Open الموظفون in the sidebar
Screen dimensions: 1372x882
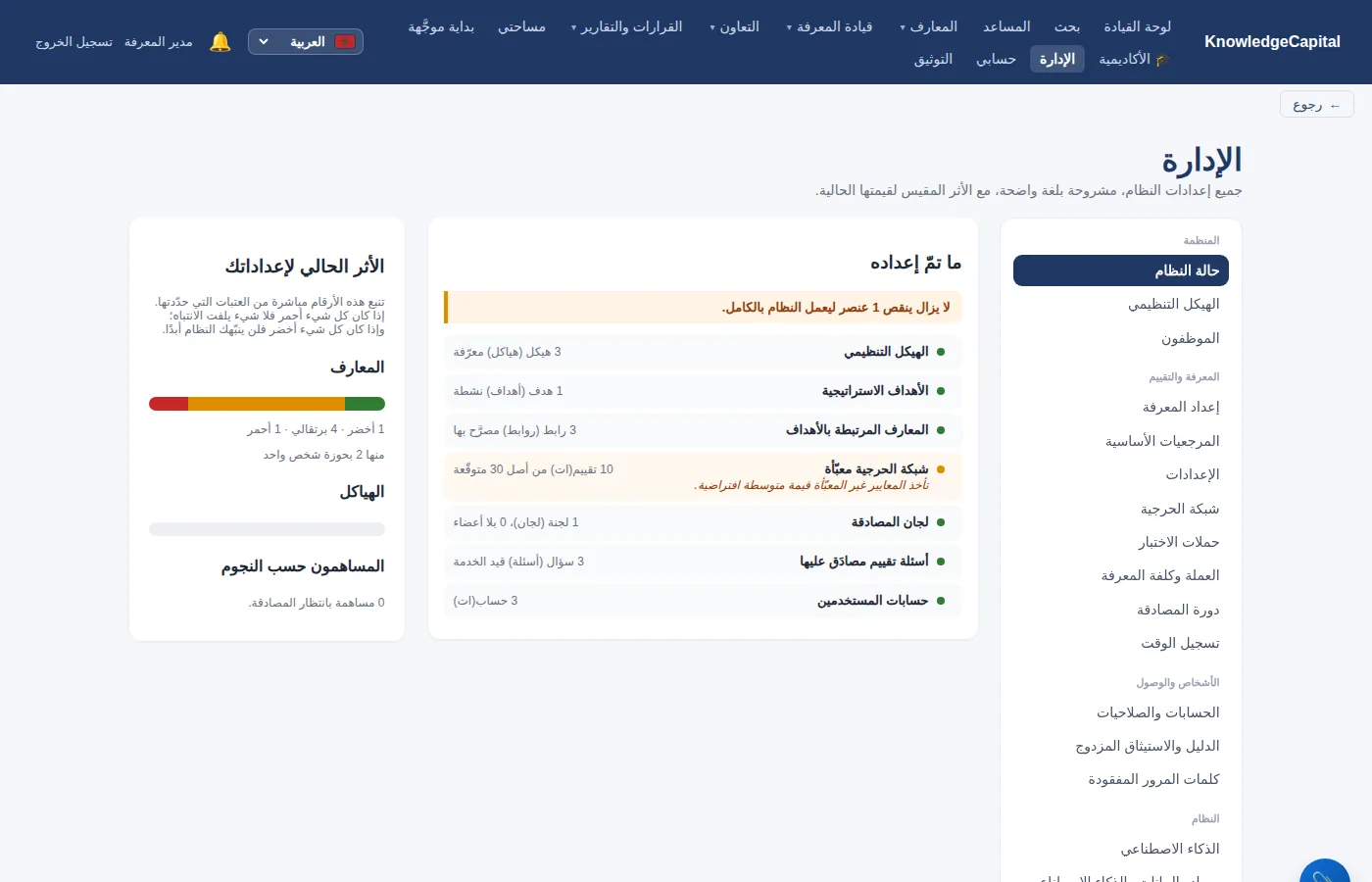pos(1121,338)
